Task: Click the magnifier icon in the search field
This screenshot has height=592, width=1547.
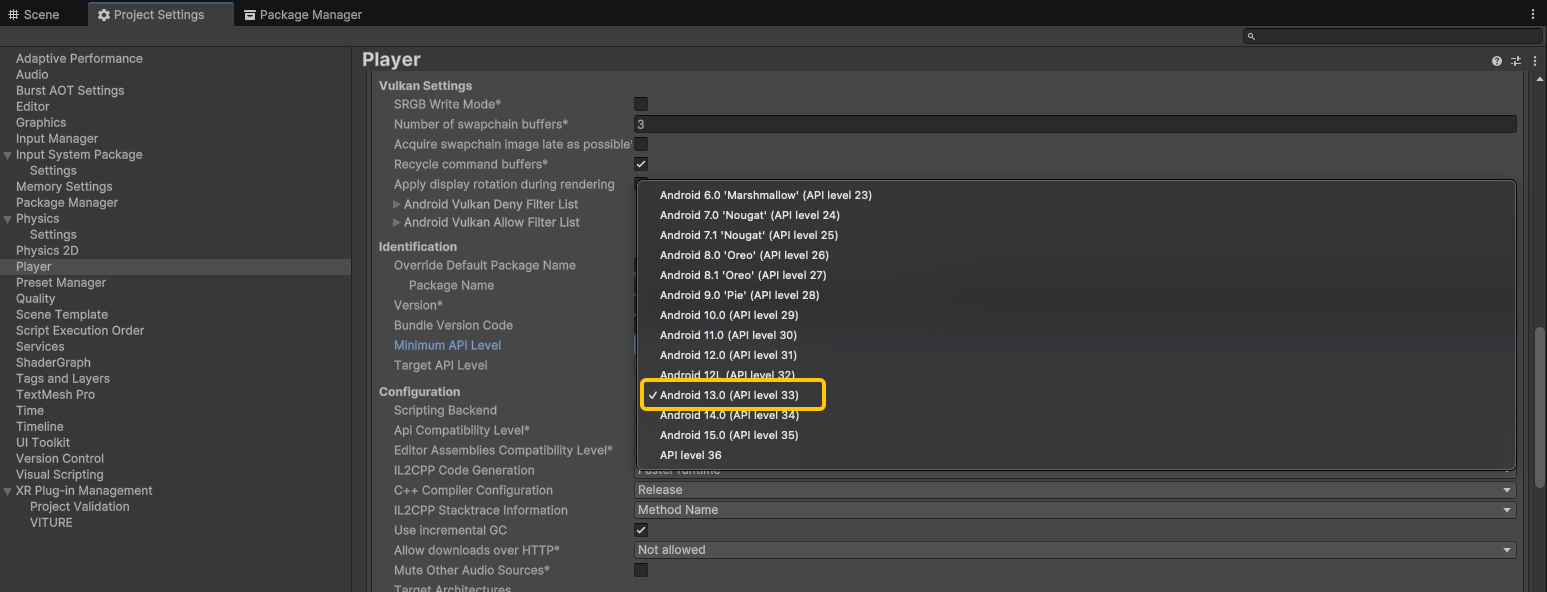Action: [1251, 36]
